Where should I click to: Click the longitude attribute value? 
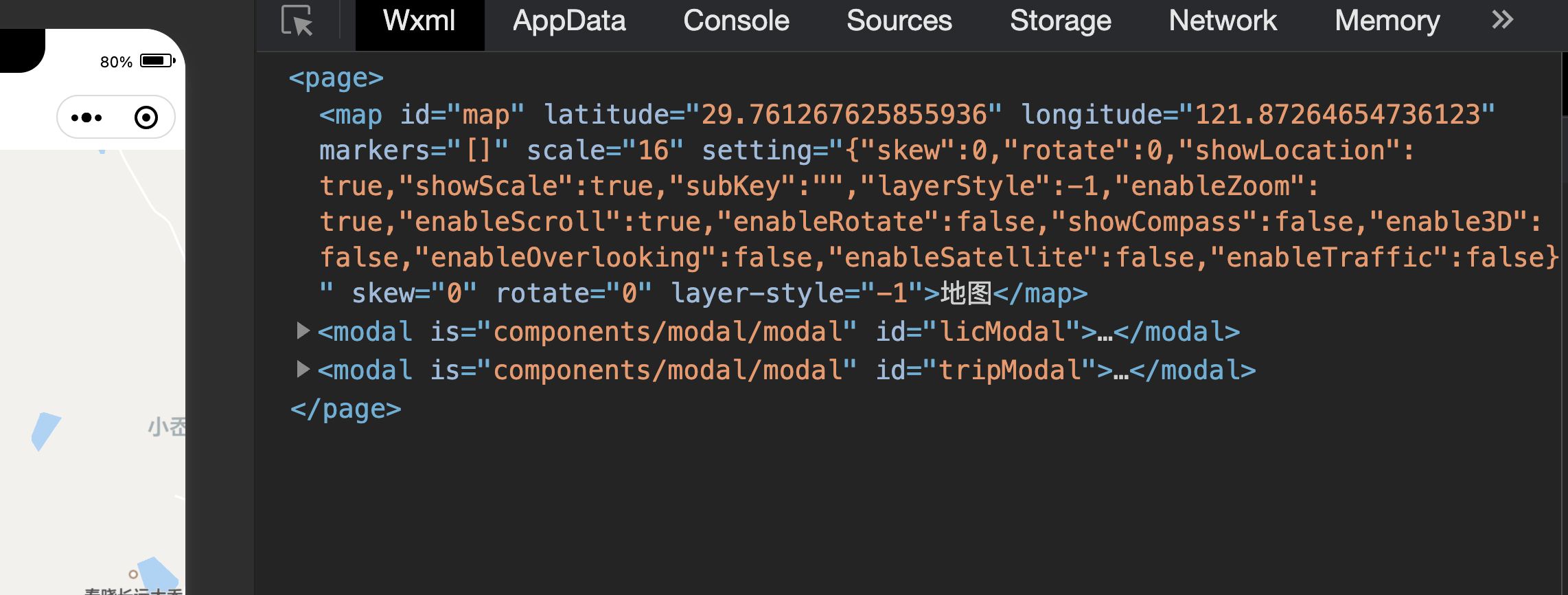1337,115
